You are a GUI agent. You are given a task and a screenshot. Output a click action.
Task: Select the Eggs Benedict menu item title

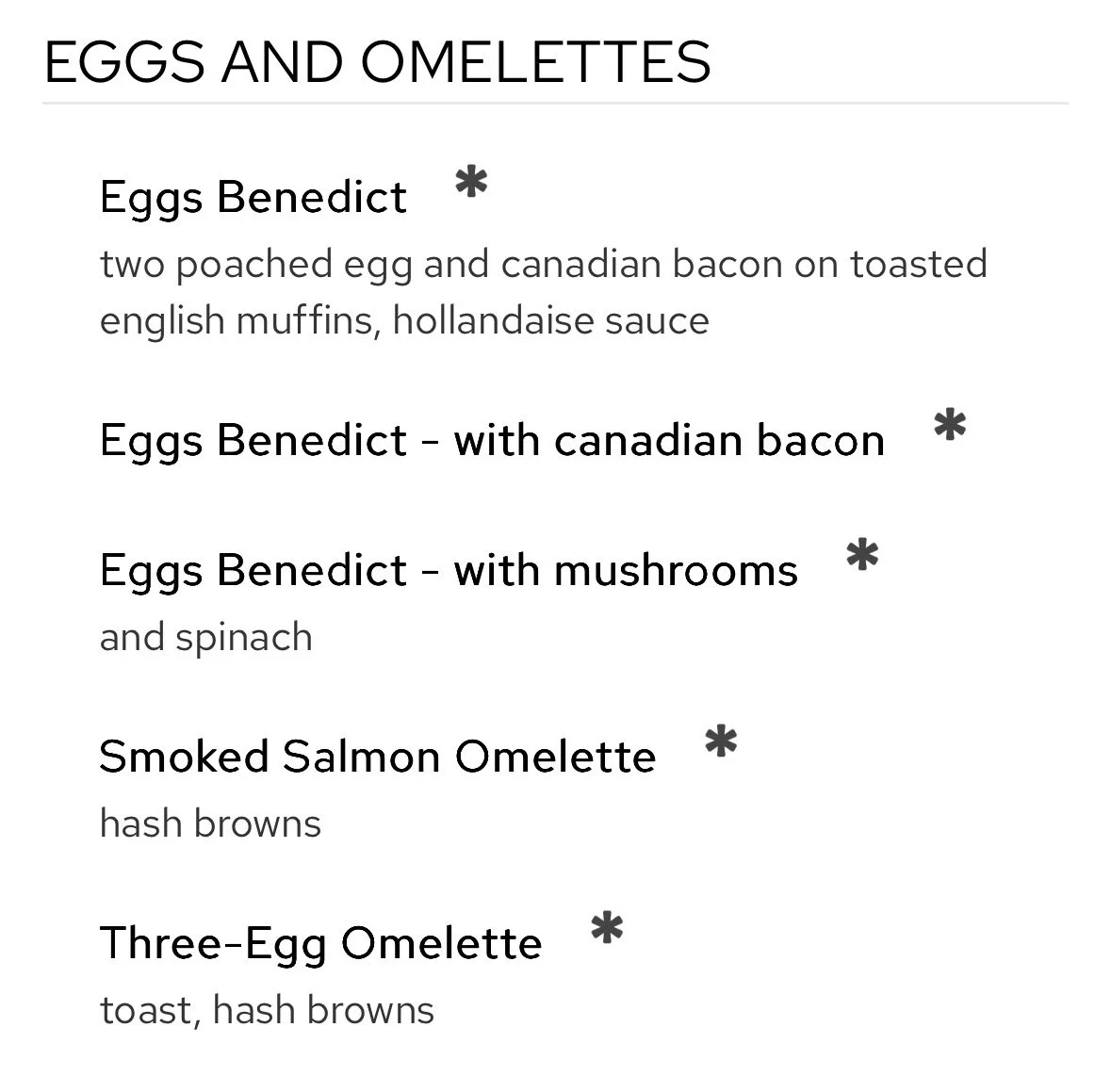point(253,198)
